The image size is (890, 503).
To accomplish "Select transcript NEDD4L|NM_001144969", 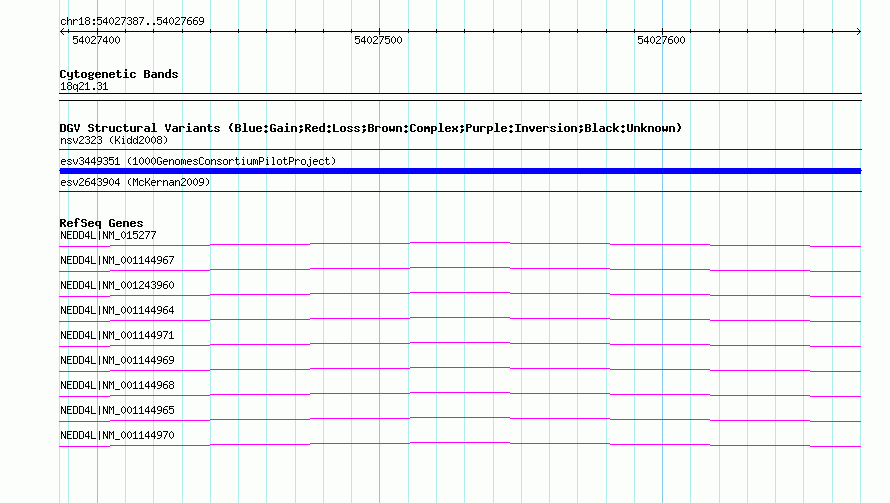I will click(117, 360).
